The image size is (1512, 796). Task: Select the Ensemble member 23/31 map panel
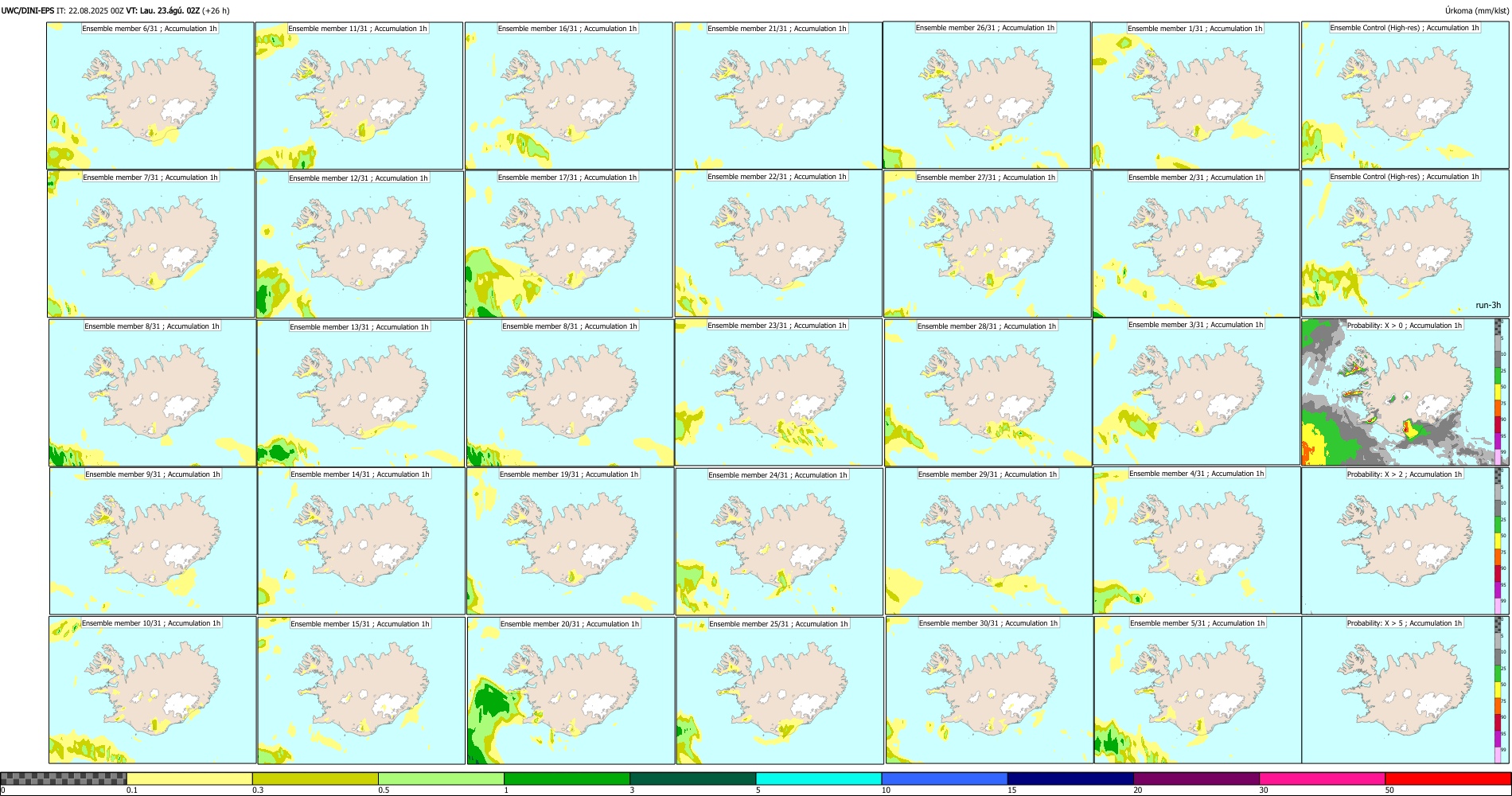779,392
